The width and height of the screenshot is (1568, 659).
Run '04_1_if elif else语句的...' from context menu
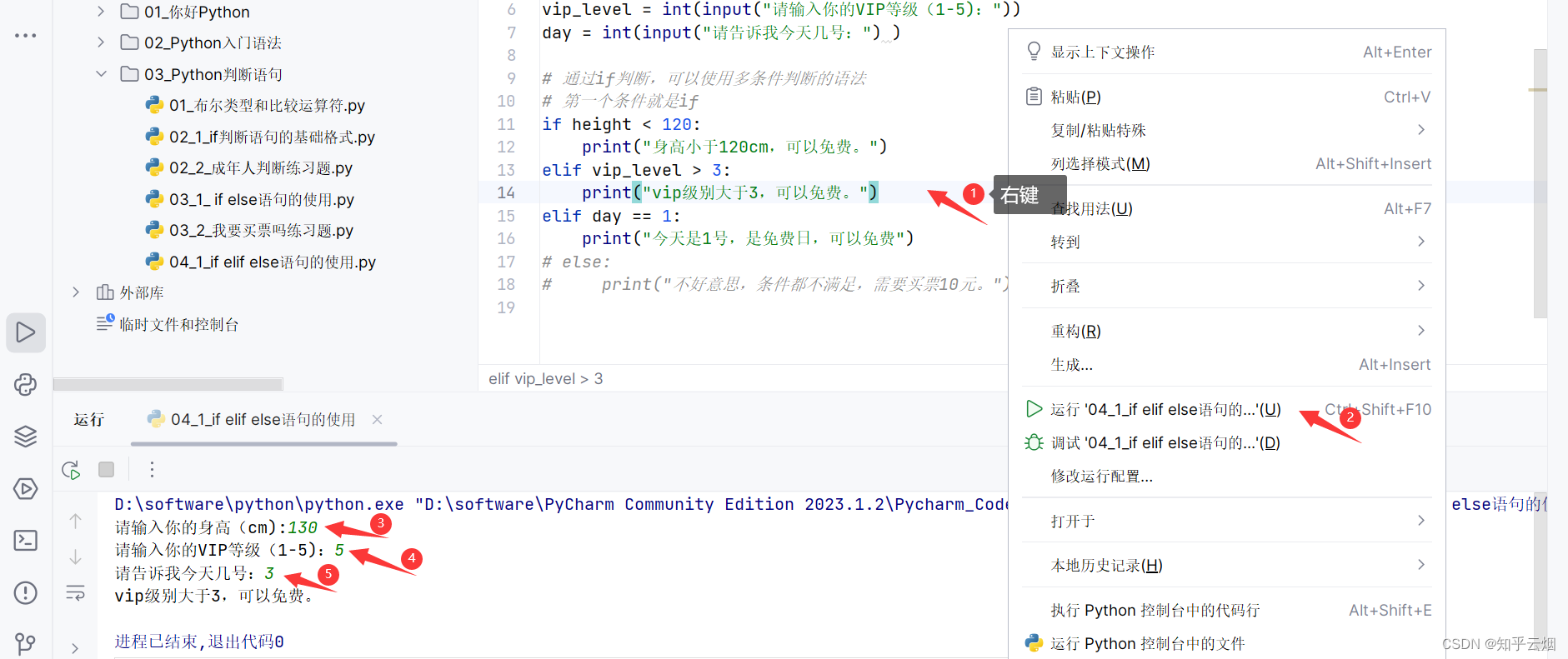point(1227,409)
